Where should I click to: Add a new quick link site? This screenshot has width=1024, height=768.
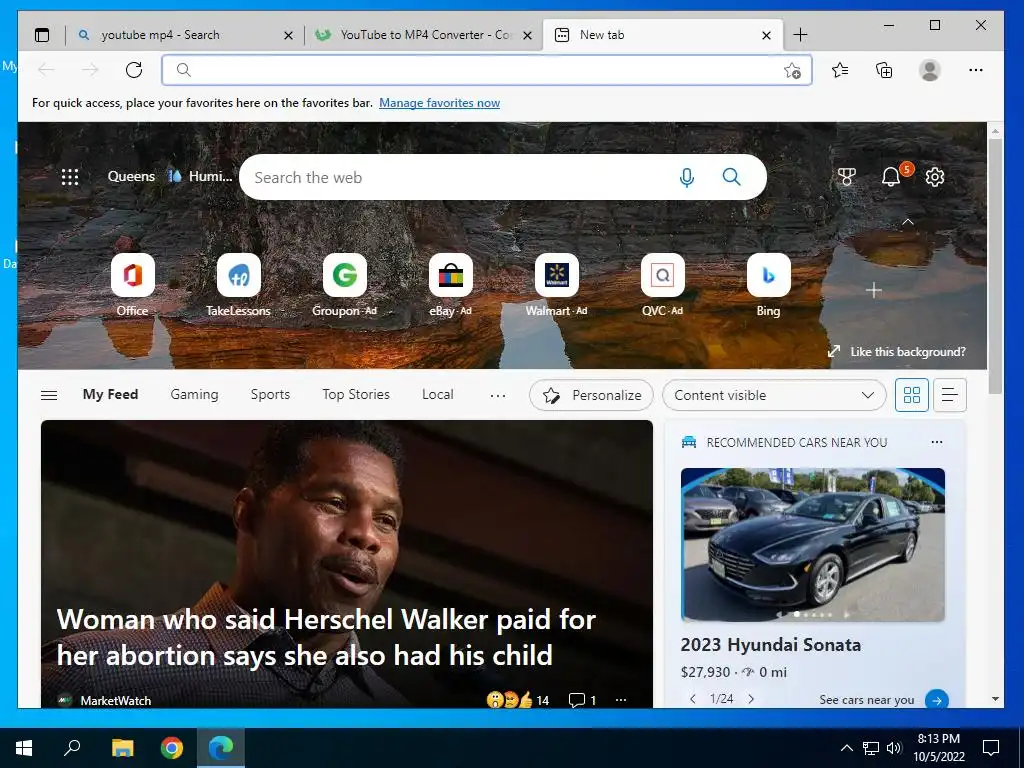(874, 290)
